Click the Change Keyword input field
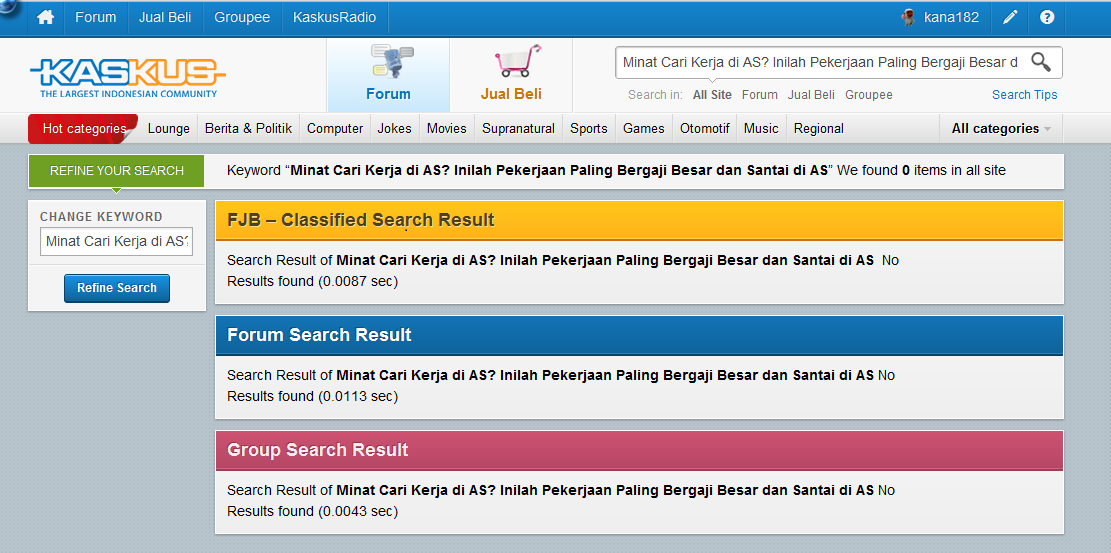This screenshot has width=1111, height=553. coord(116,242)
